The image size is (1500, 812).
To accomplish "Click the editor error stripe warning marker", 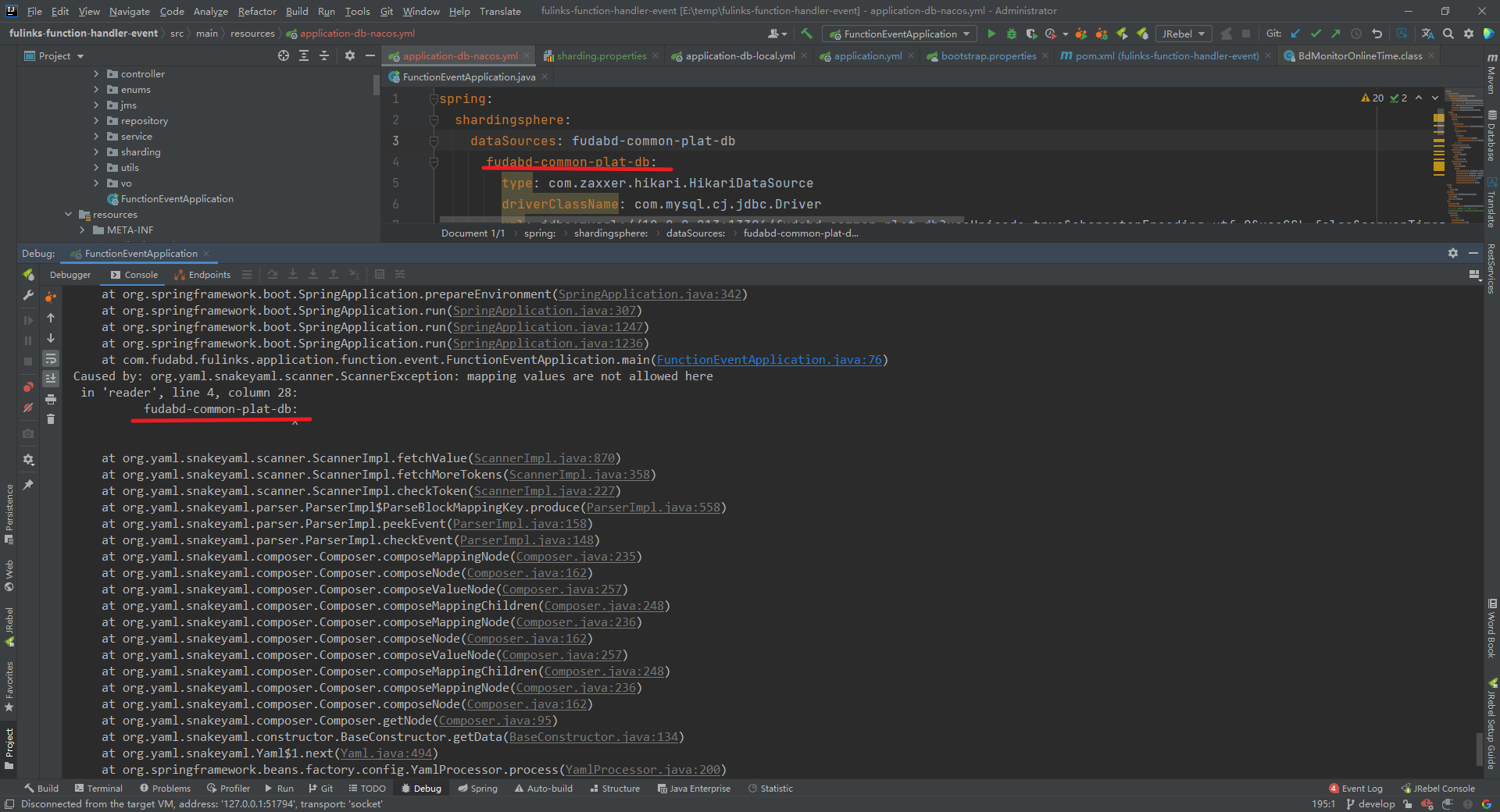I will tap(1439, 119).
